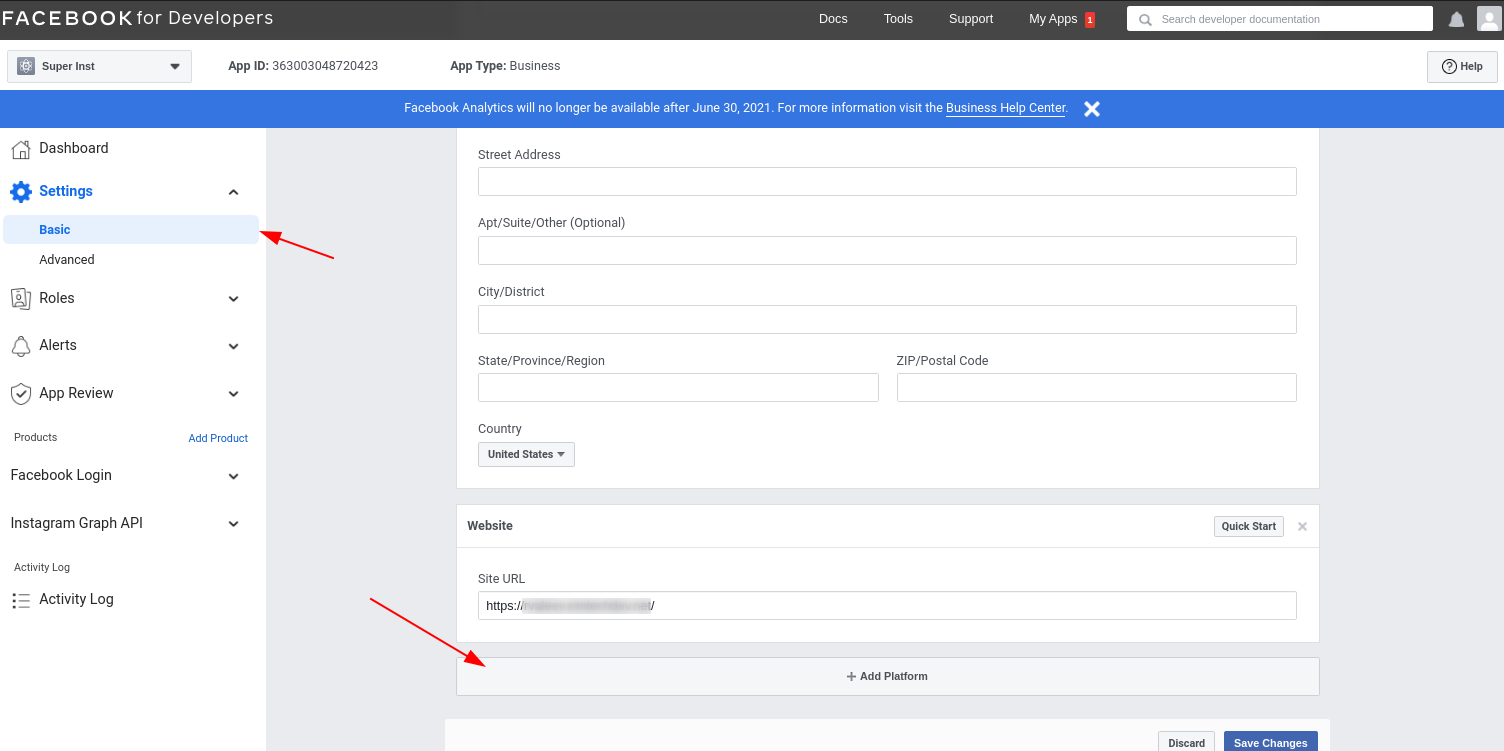The width and height of the screenshot is (1504, 751).
Task: Focus the search developer documentation box
Action: pos(1280,19)
